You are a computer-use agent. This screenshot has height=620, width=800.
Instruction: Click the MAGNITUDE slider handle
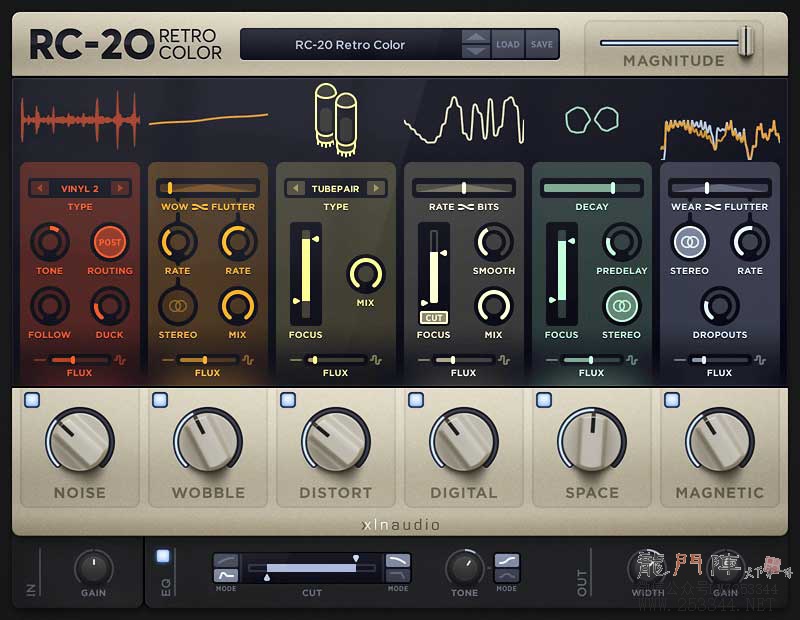pyautogui.click(x=746, y=41)
